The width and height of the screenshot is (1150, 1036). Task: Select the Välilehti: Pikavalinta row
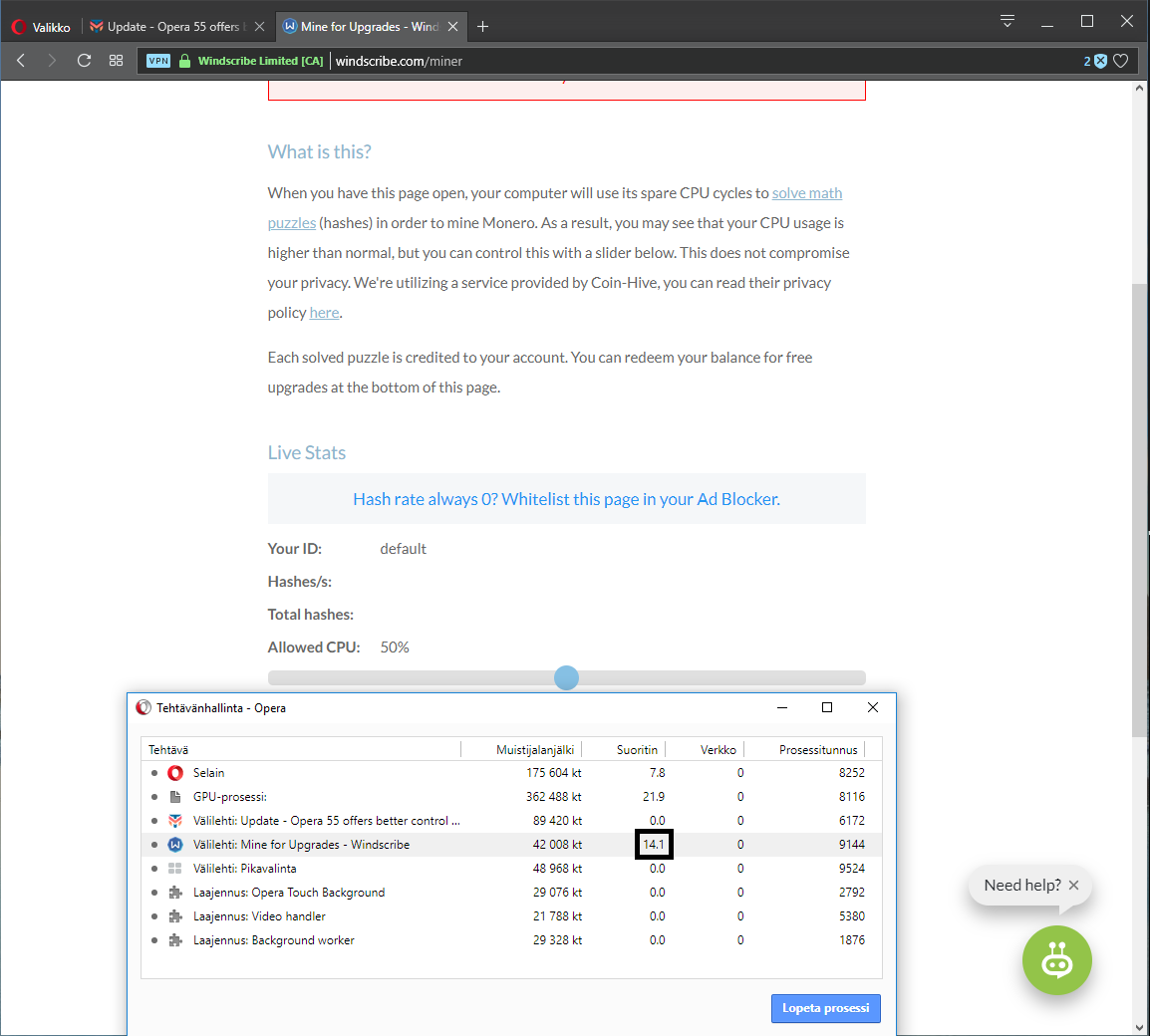[x=511, y=869]
